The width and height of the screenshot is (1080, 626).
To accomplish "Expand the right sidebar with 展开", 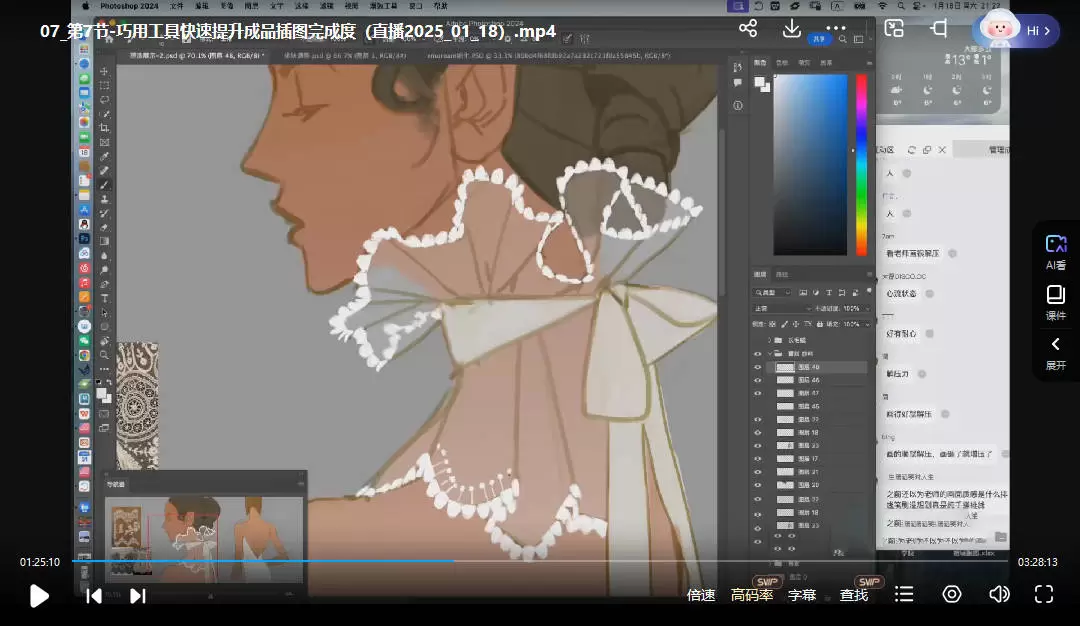I will point(1056,354).
